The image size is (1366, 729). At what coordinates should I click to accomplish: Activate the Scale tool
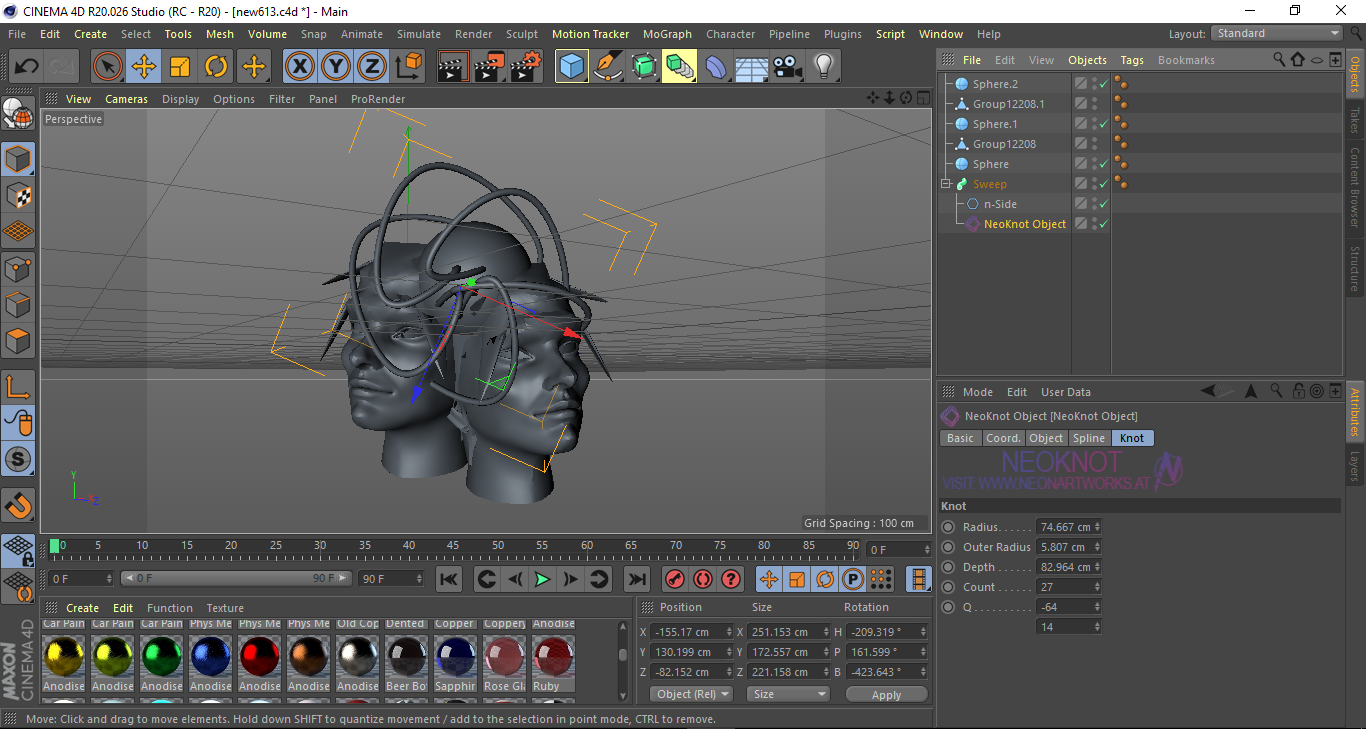point(180,67)
